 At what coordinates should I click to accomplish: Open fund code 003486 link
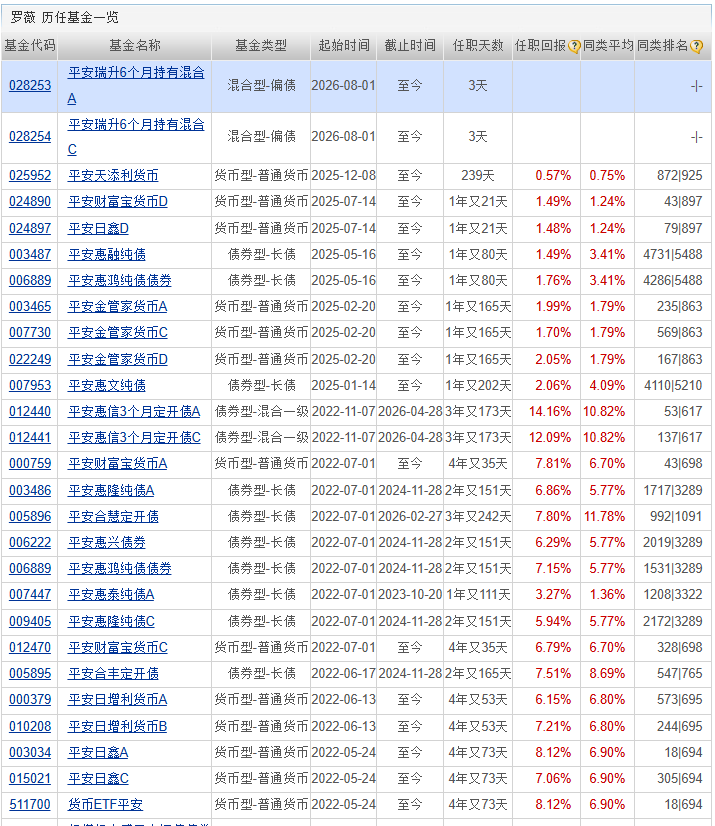pos(30,491)
